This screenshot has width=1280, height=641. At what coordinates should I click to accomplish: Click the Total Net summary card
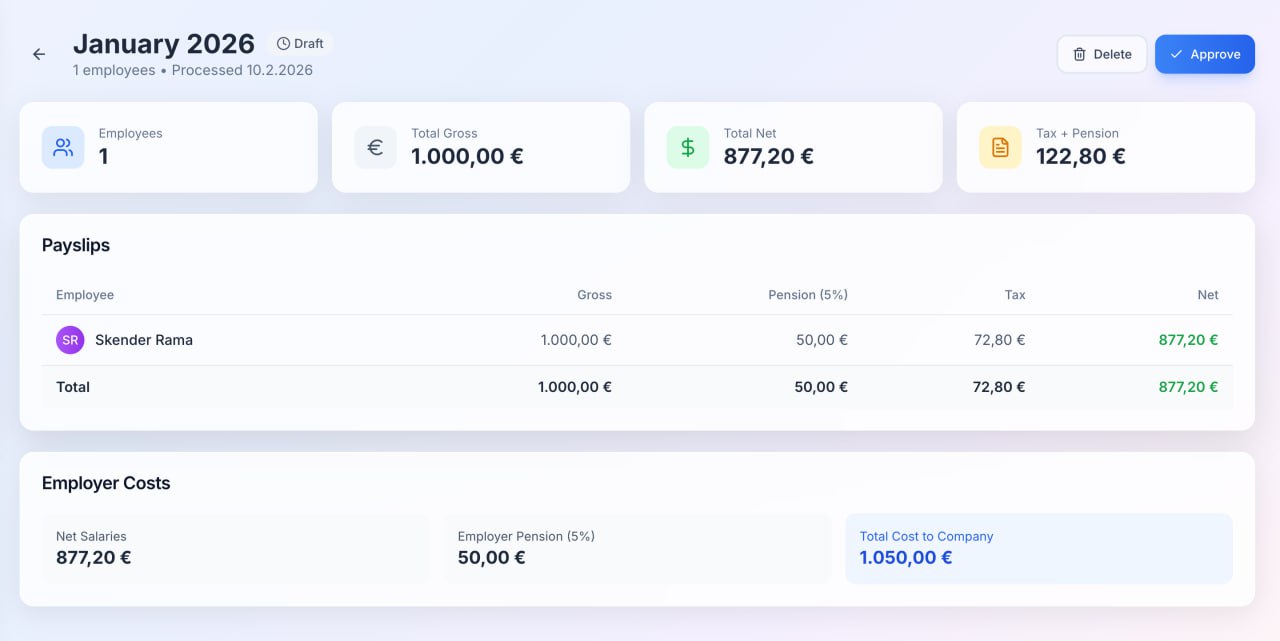[x=793, y=146]
